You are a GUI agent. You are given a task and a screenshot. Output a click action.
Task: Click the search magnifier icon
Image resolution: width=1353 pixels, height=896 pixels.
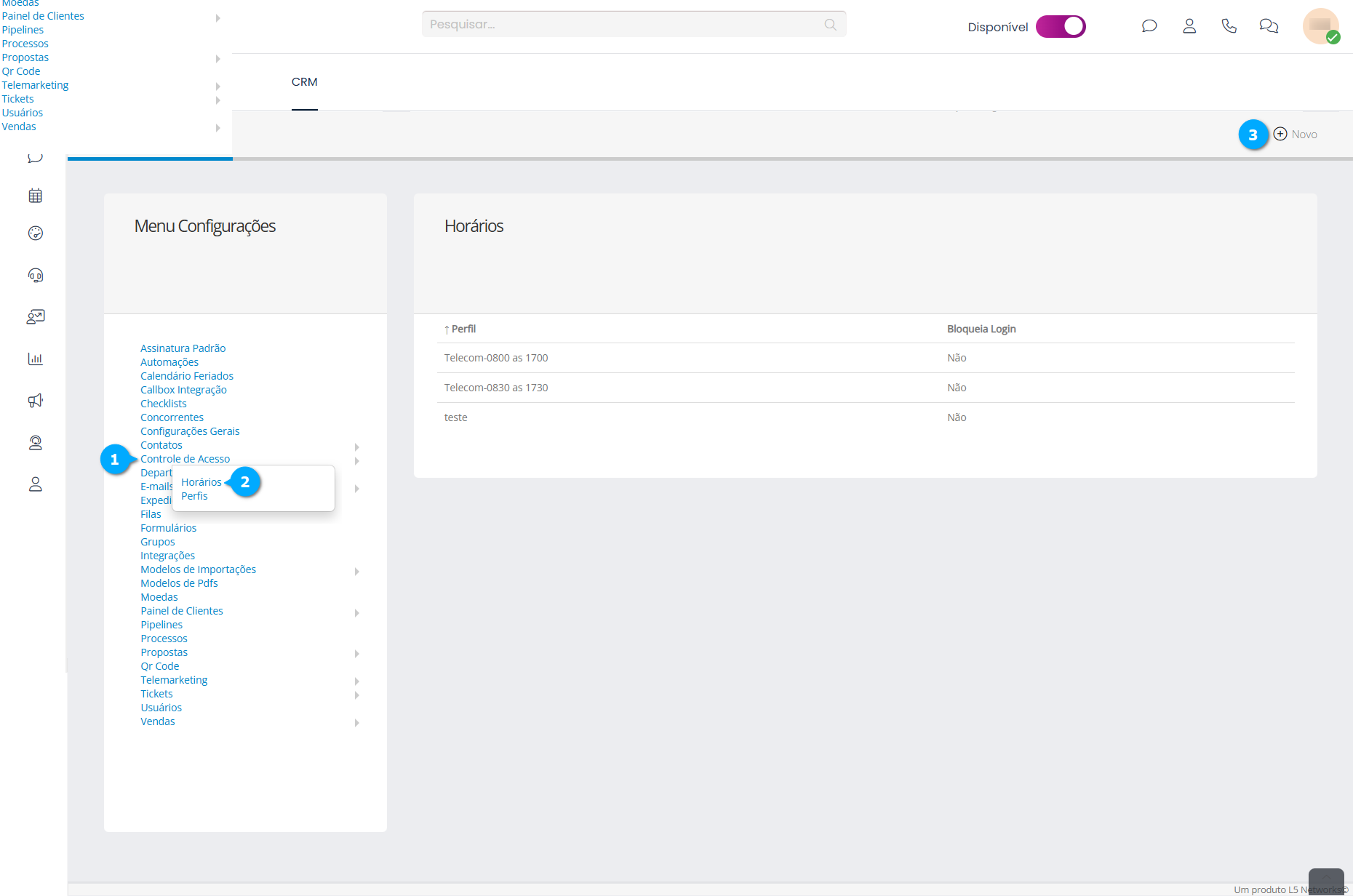(830, 25)
